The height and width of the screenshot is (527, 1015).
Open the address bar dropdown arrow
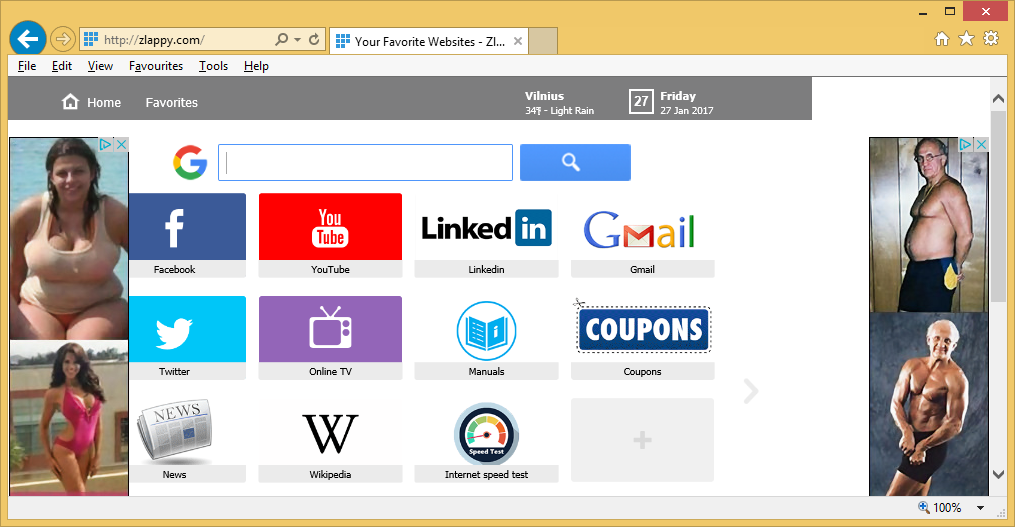point(298,39)
